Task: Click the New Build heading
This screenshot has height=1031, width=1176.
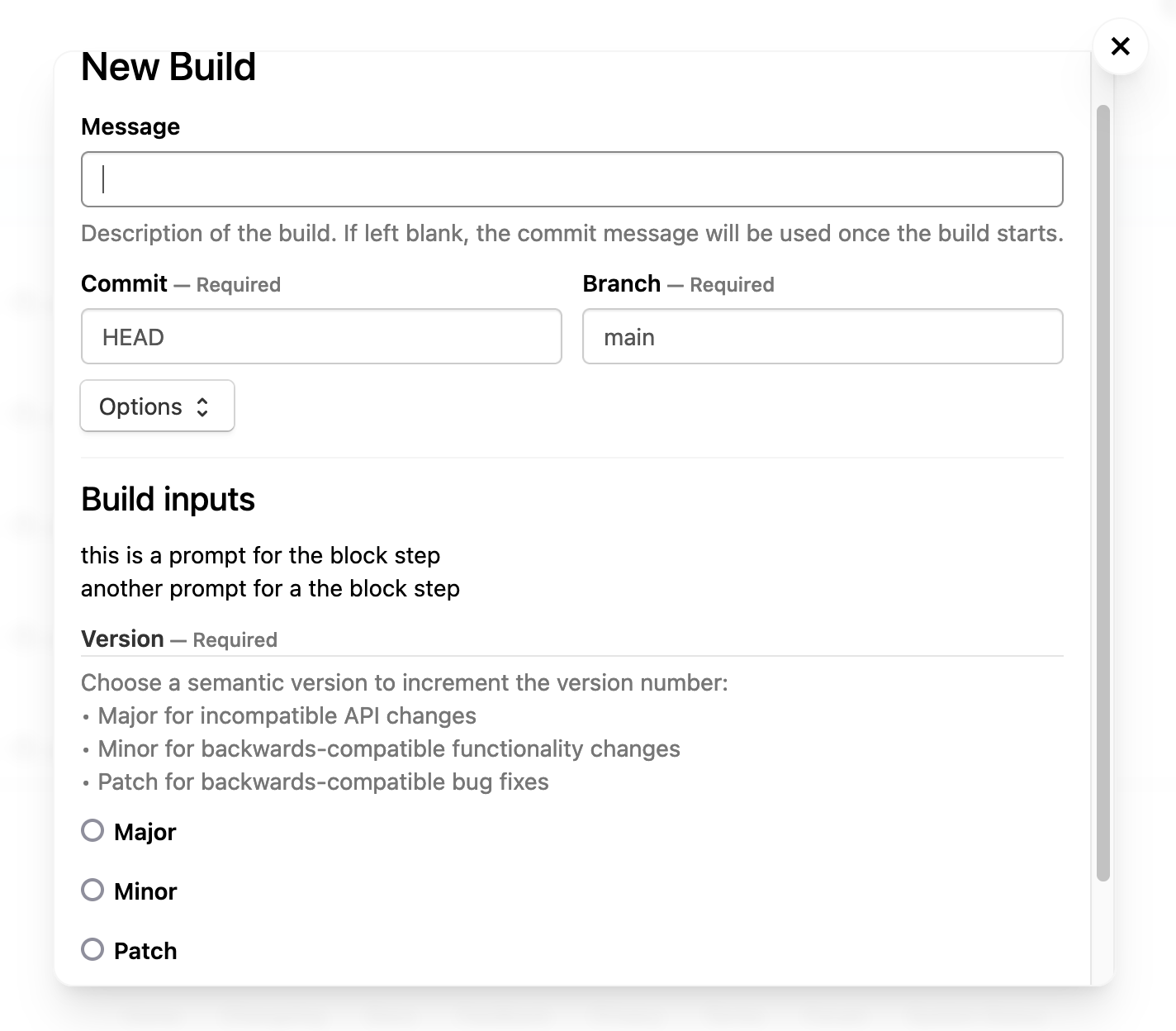Action: (168, 67)
